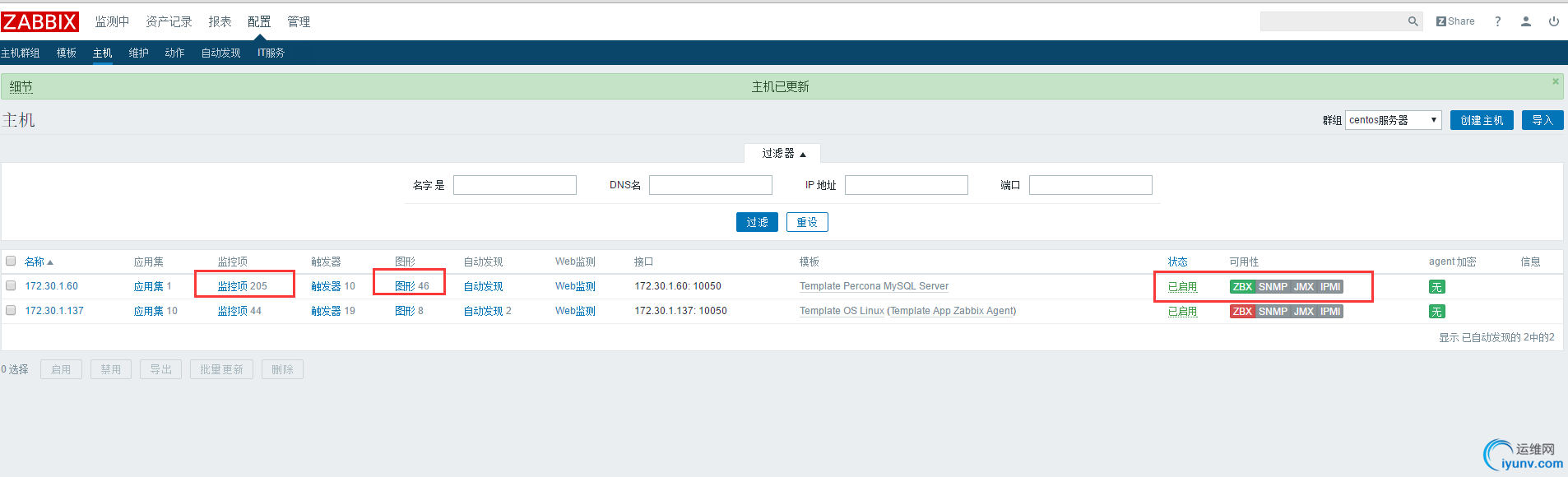Open the Configuration menu

[x=259, y=21]
